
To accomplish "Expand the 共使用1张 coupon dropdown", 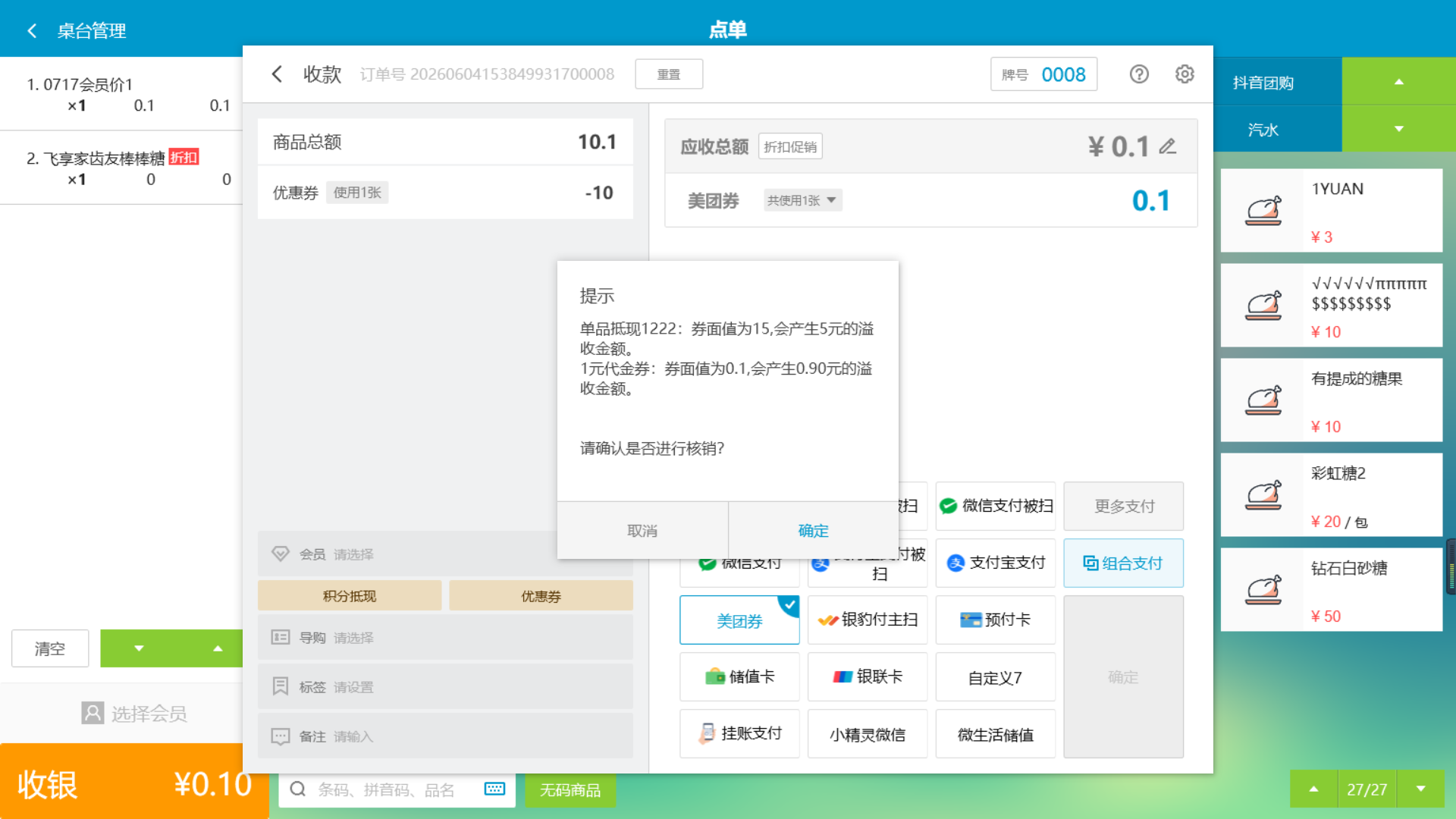I will 802,200.
